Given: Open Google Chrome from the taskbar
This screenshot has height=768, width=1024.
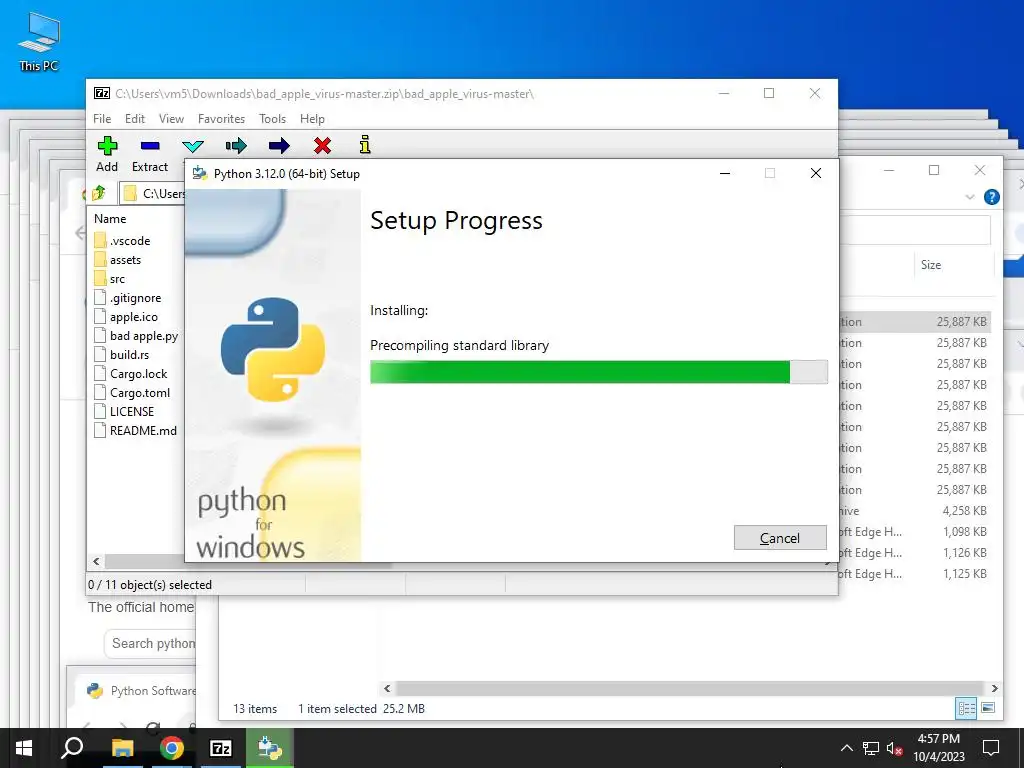Looking at the screenshot, I should (172, 748).
